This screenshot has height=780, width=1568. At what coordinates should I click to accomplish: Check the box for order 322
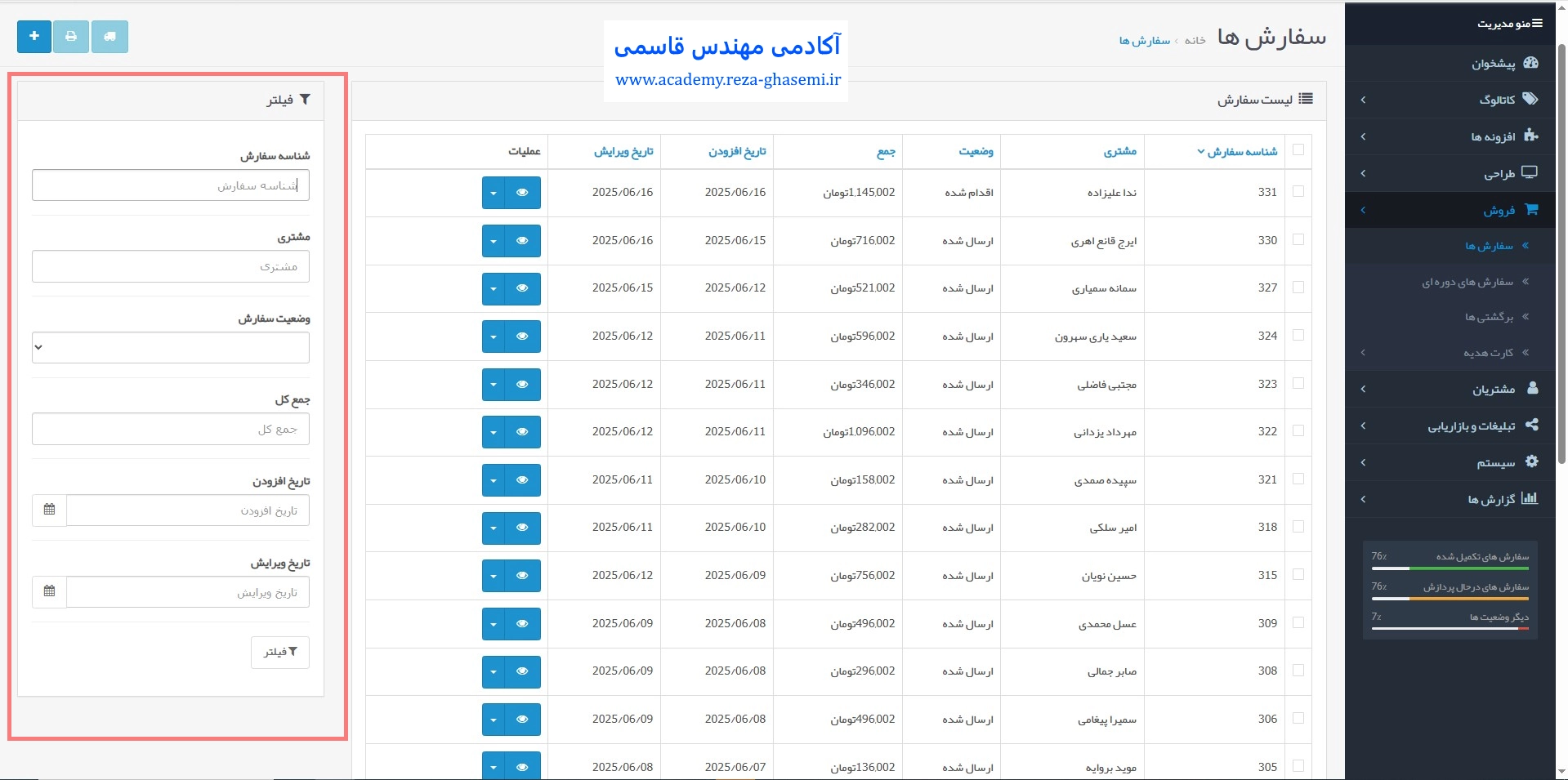[x=1298, y=430]
